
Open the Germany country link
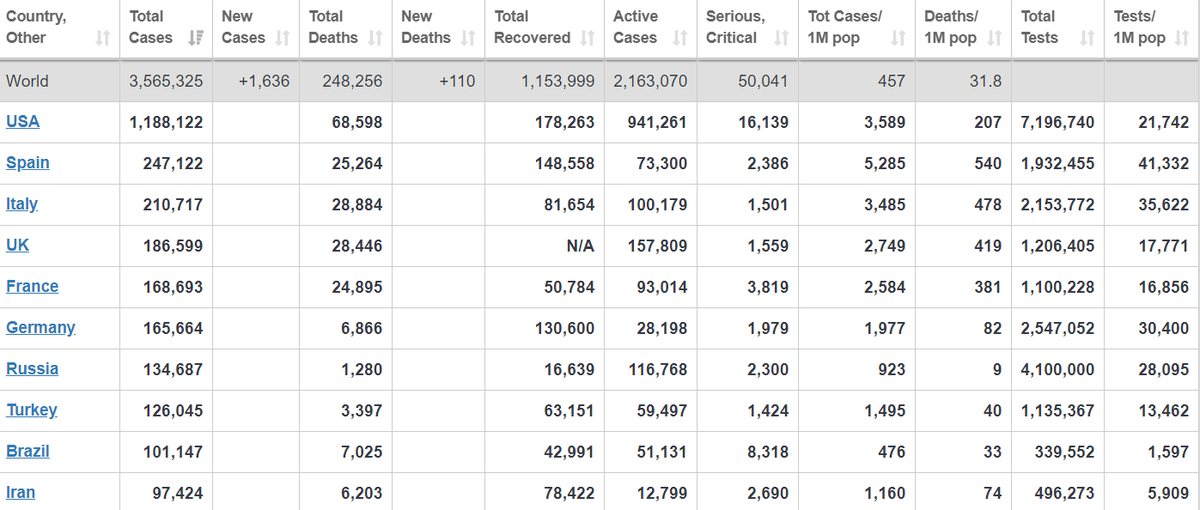[x=41, y=327]
